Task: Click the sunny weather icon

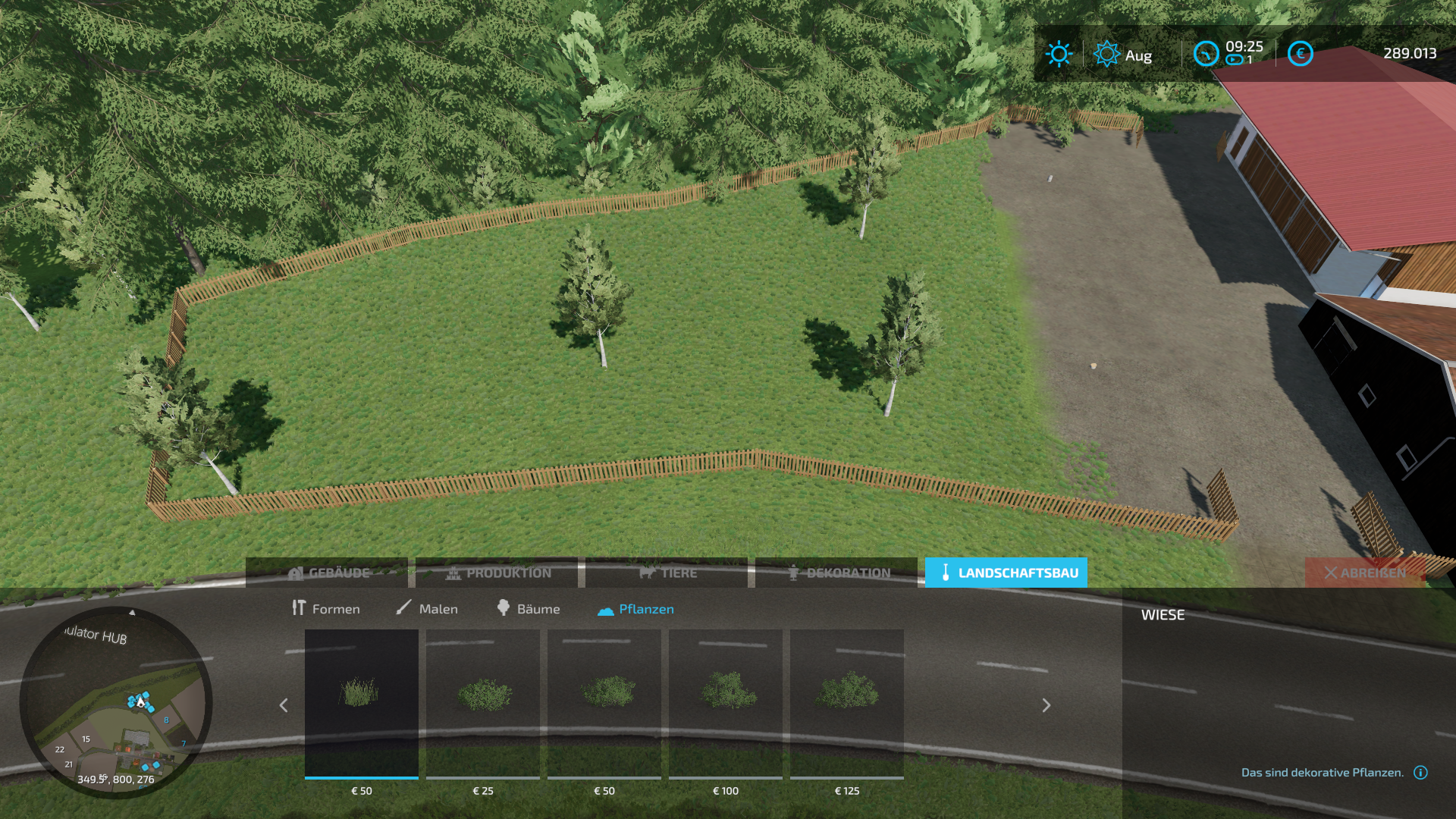Action: click(1059, 54)
